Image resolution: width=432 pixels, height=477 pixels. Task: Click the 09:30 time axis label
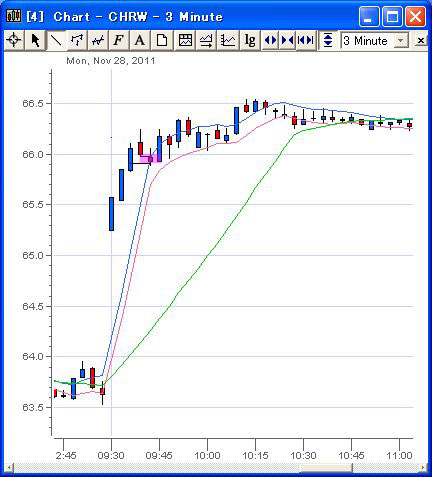click(x=111, y=455)
